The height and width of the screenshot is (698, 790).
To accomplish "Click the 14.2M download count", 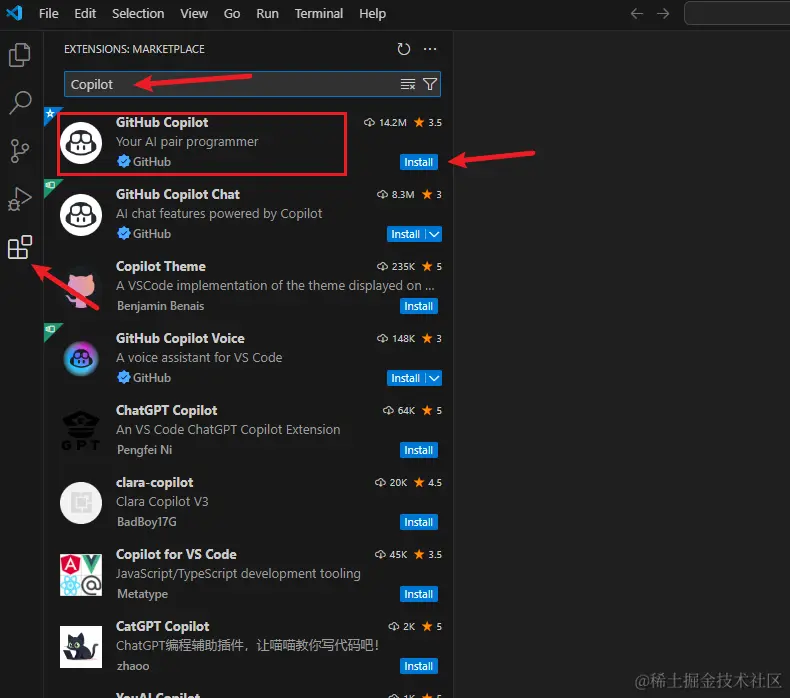I will pyautogui.click(x=385, y=122).
